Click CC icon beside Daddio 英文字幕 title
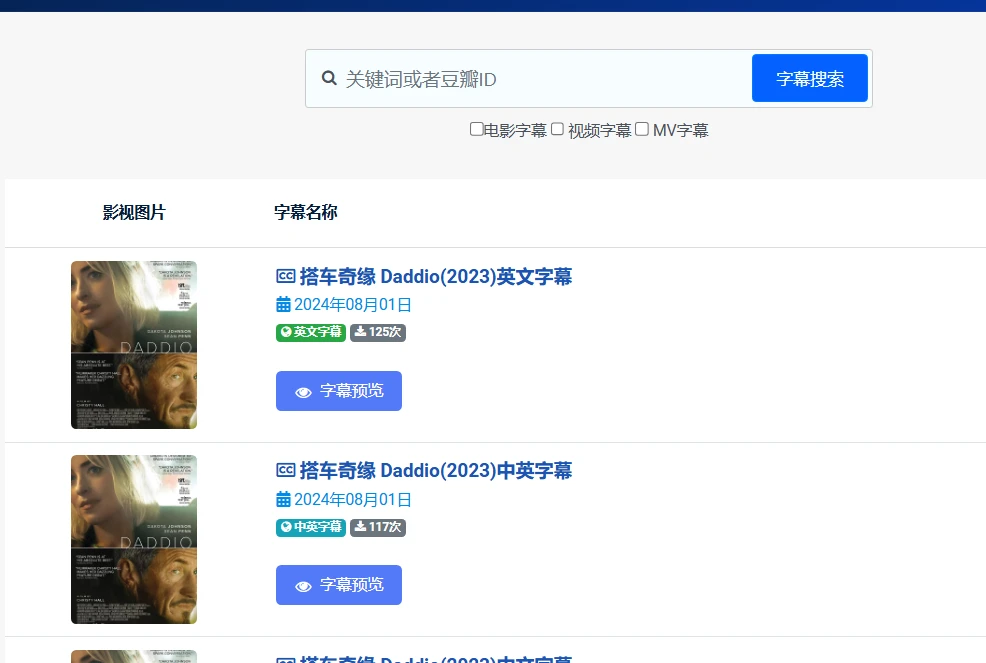986x663 pixels. [x=285, y=277]
